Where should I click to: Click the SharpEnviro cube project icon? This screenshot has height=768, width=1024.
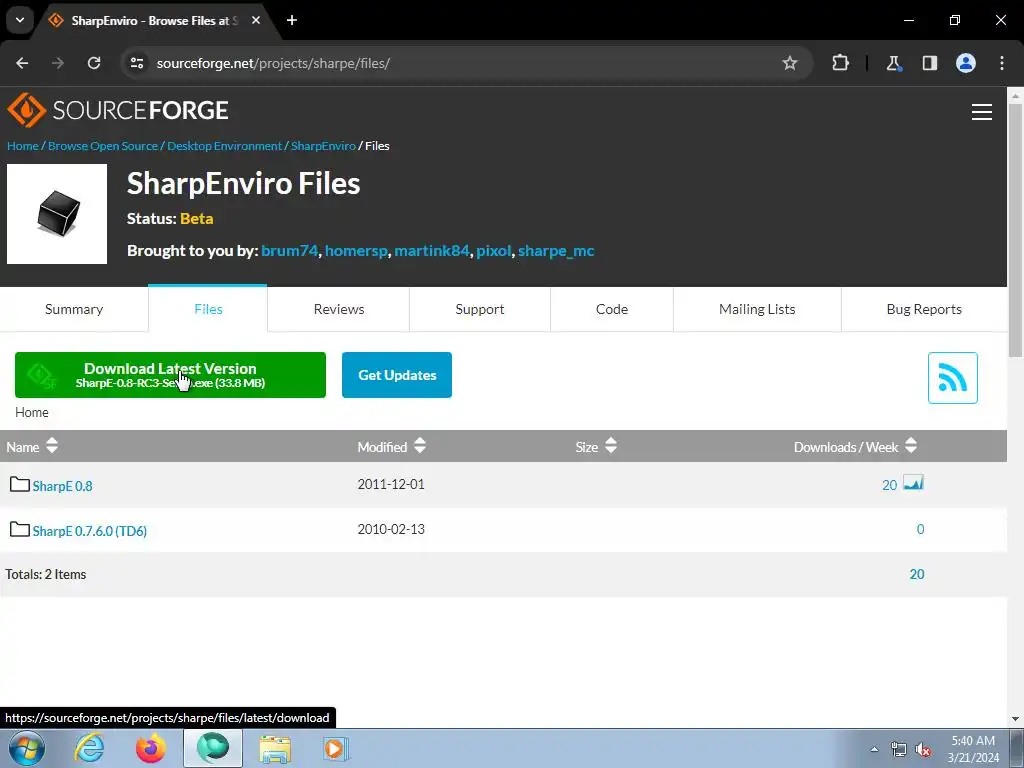(57, 214)
